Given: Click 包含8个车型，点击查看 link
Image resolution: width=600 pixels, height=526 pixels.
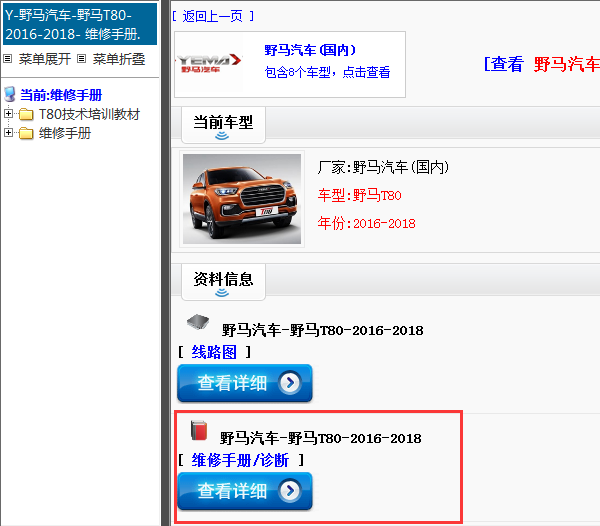Looking at the screenshot, I should pos(327,72).
